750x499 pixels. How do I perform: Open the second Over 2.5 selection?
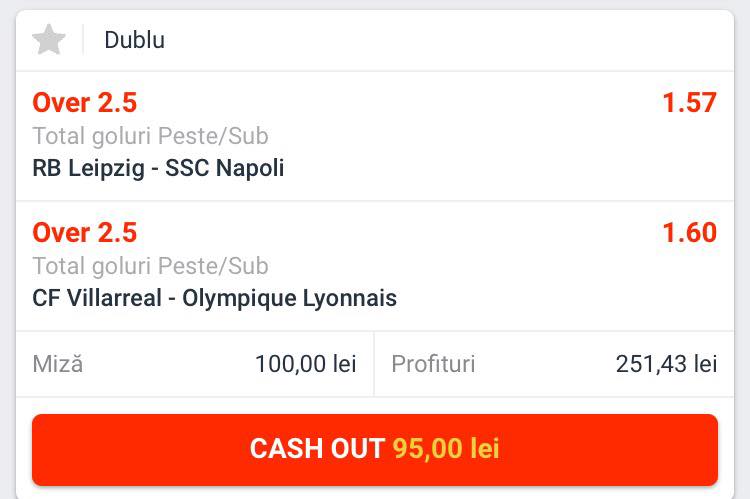pos(85,233)
